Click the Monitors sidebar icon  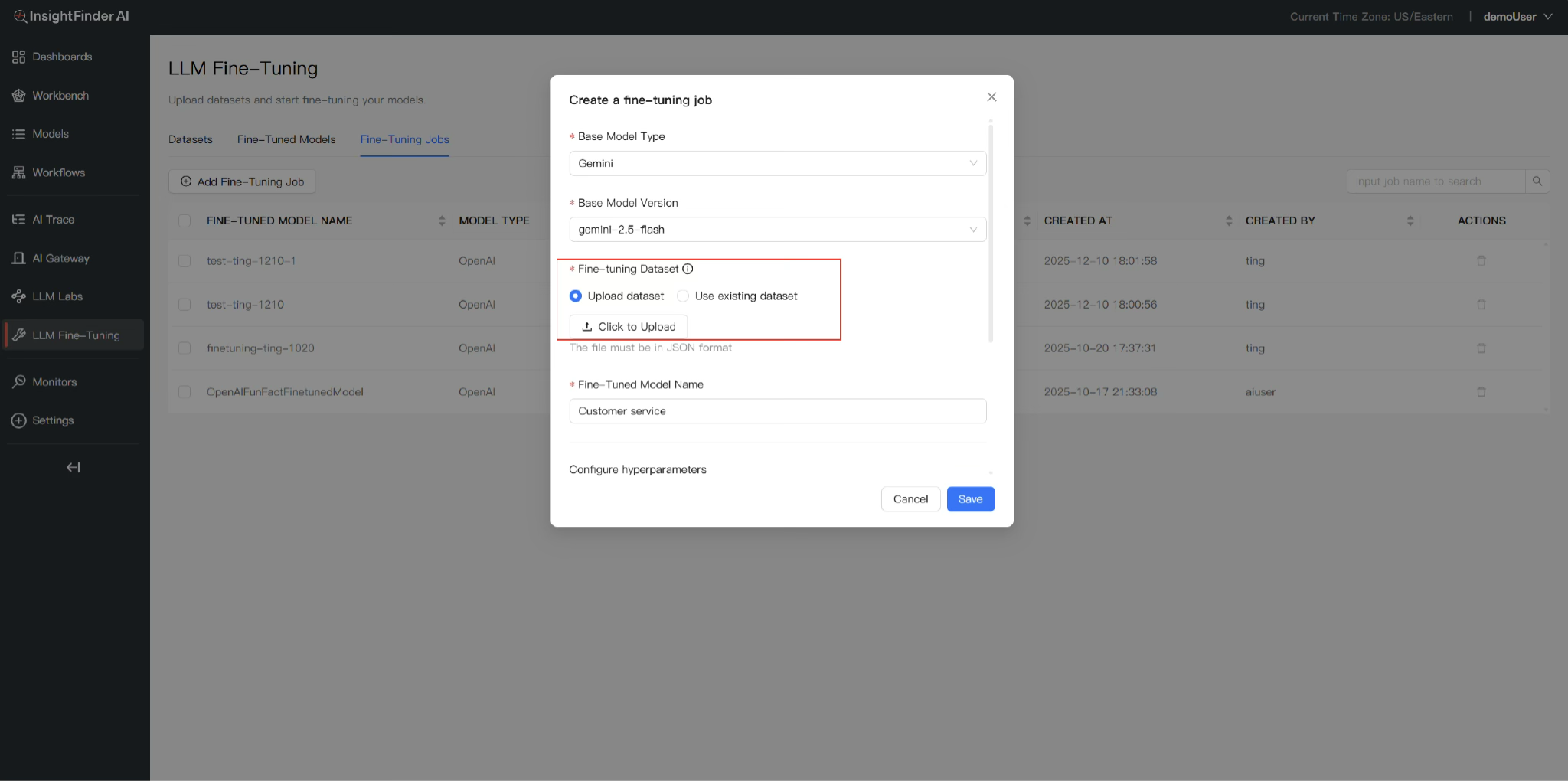pos(18,382)
